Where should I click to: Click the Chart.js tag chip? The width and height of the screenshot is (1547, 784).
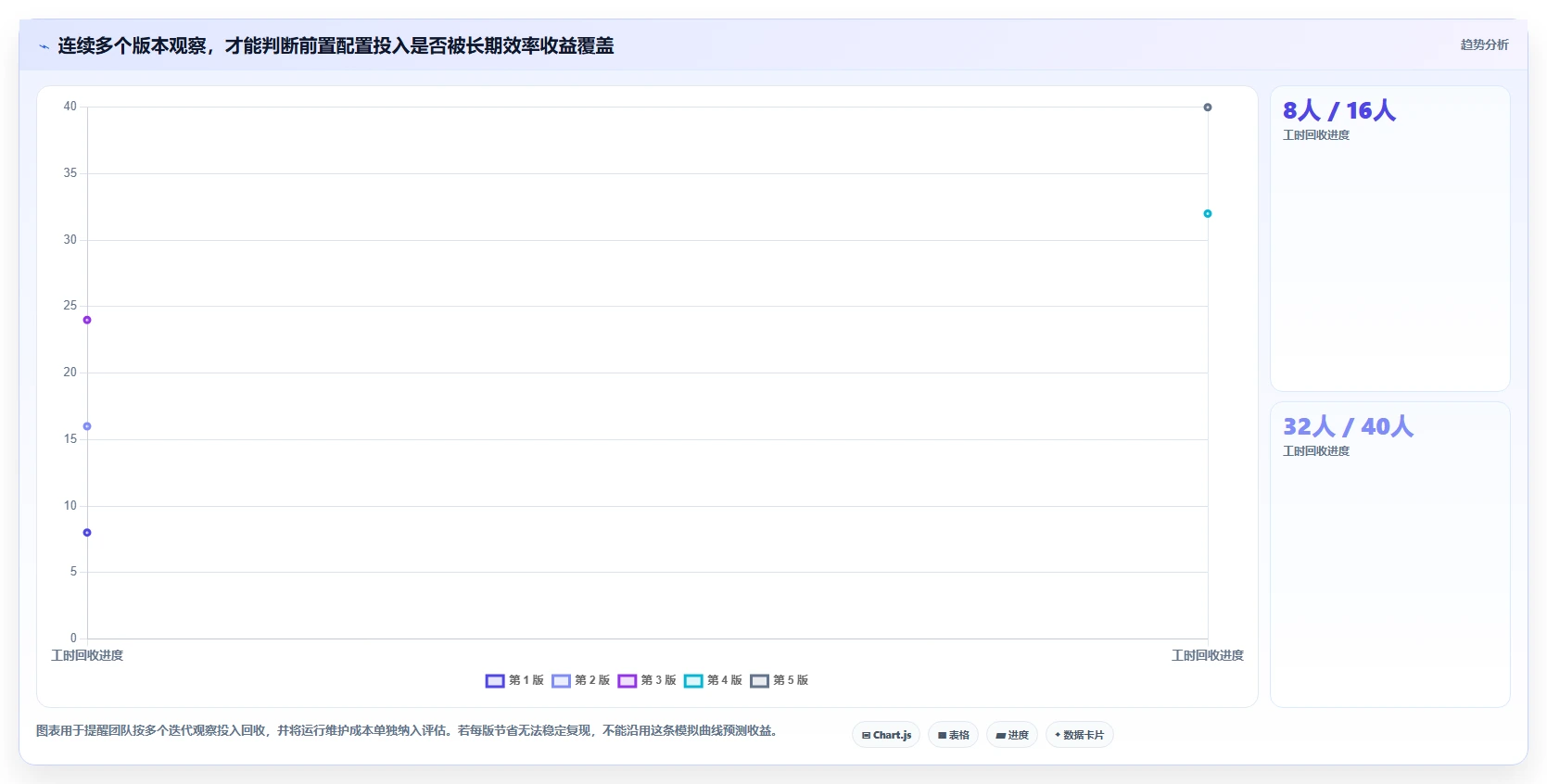coord(886,735)
